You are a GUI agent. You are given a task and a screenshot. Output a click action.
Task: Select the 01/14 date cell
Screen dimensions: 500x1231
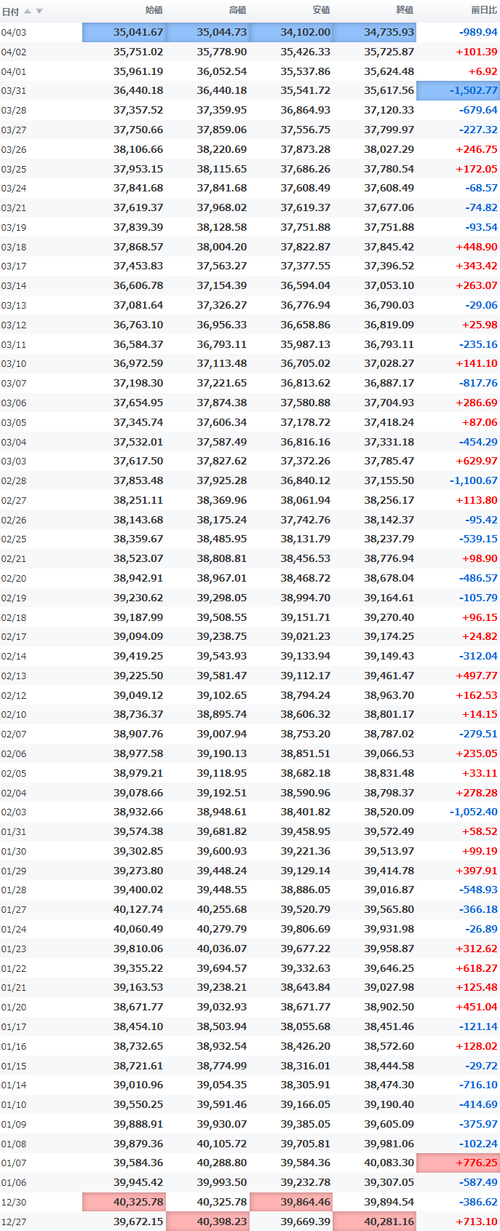14,1085
